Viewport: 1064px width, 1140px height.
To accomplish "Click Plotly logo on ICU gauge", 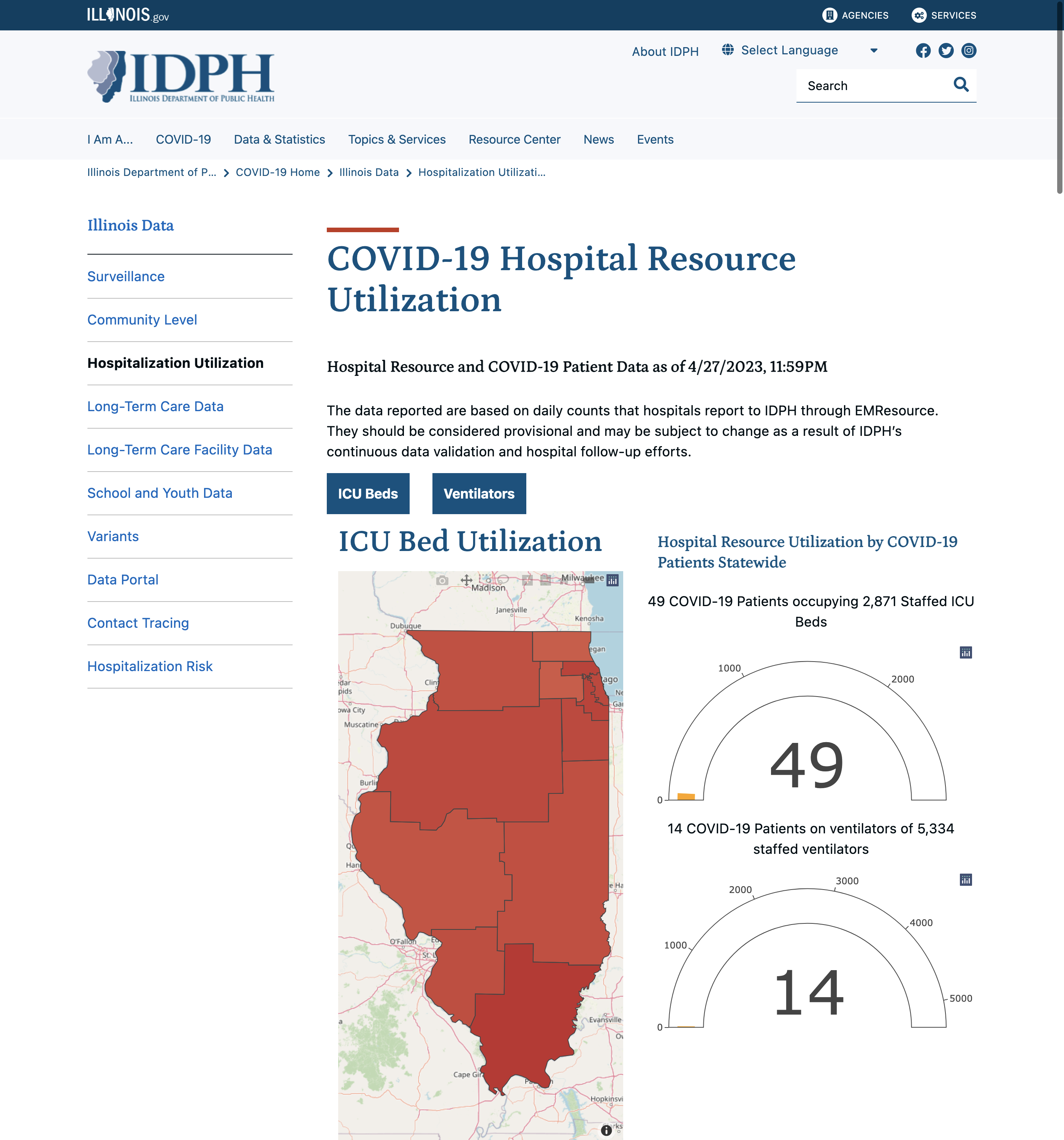I will pos(966,652).
